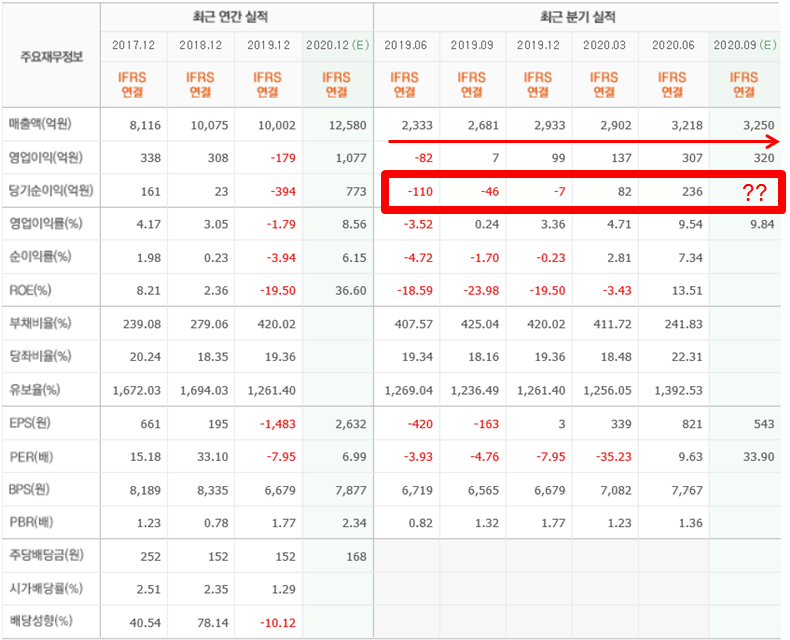Click the 2.34 PBR estimate
This screenshot has height=640, width=790.
point(354,523)
